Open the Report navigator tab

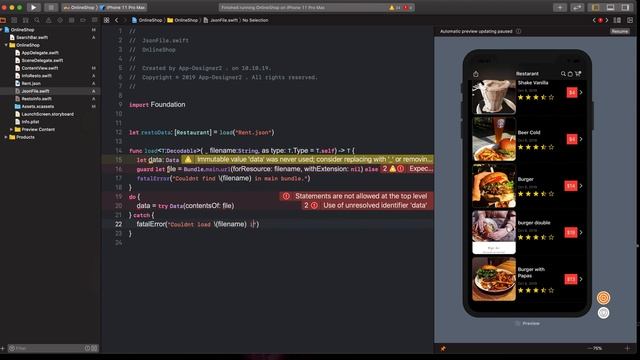pos(94,20)
